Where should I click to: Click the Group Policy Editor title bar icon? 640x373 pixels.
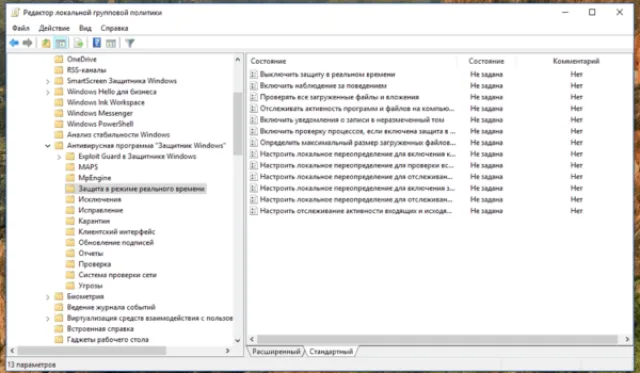click(x=16, y=13)
